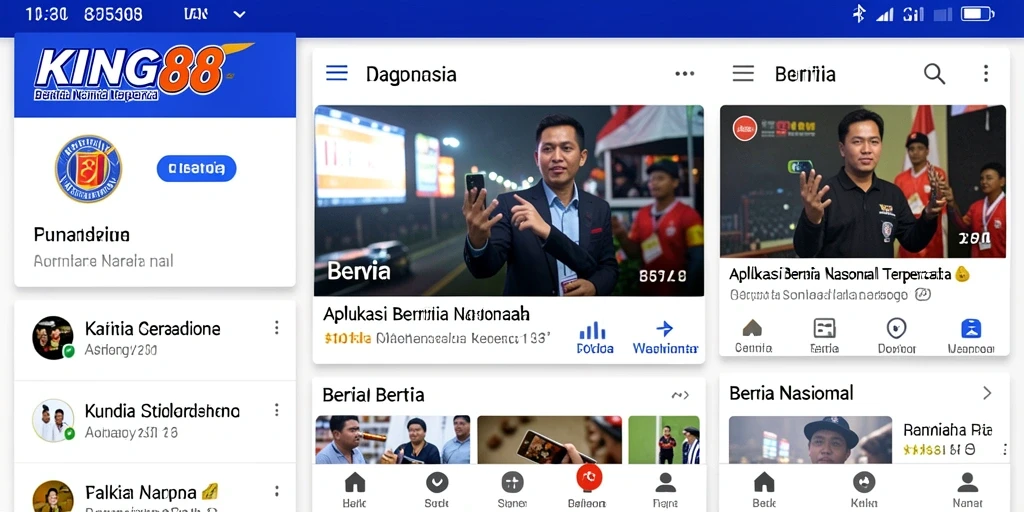The height and width of the screenshot is (512, 1024).
Task: Tap the Nanat person icon in right bottom bar
Action: (x=967, y=483)
